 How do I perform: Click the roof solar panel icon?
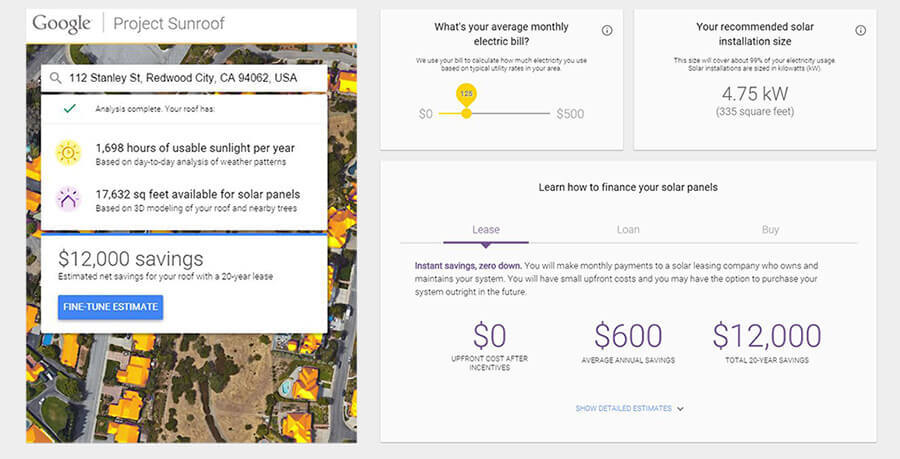coord(68,198)
